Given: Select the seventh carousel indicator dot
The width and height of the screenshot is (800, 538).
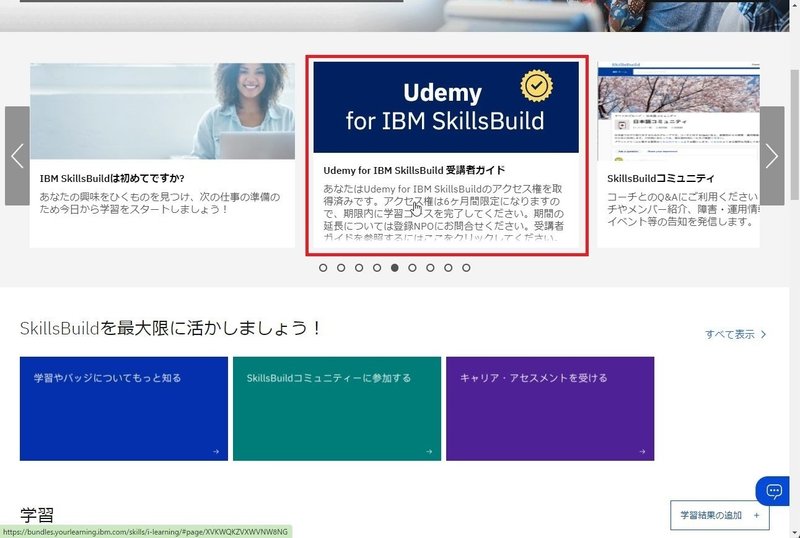Looking at the screenshot, I should (x=430, y=267).
